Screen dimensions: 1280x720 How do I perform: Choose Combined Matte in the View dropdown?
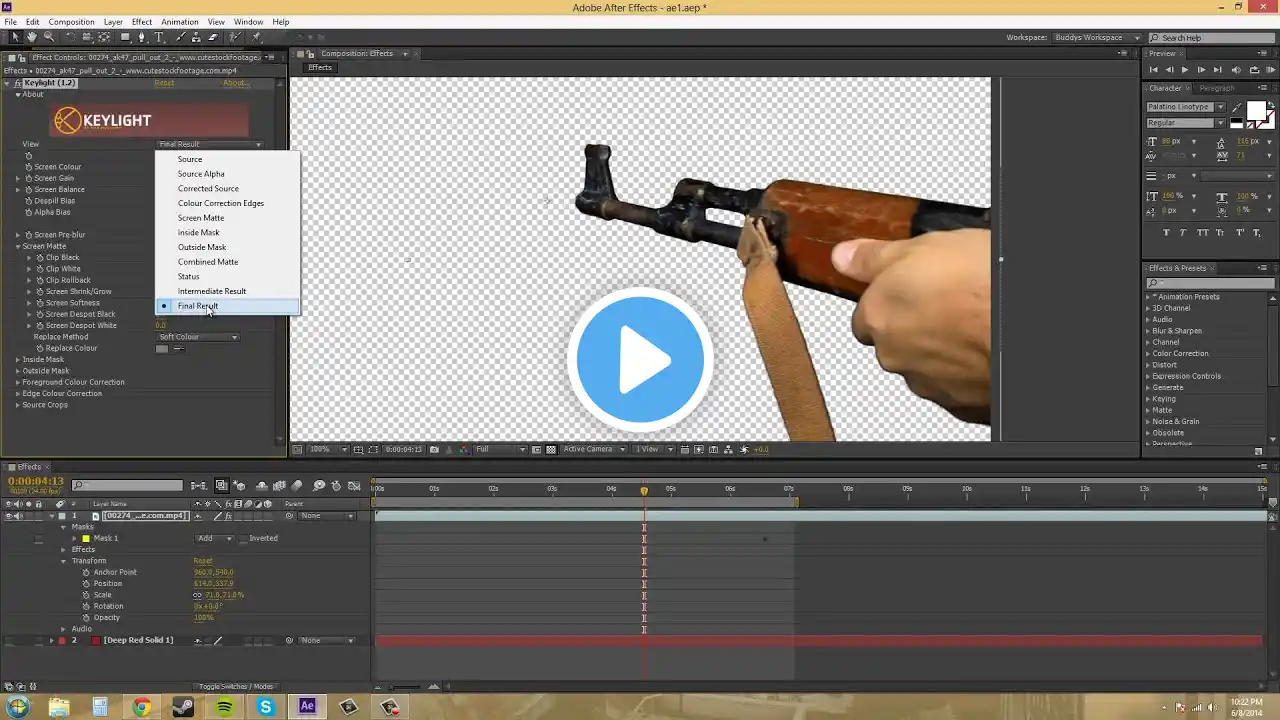(208, 262)
